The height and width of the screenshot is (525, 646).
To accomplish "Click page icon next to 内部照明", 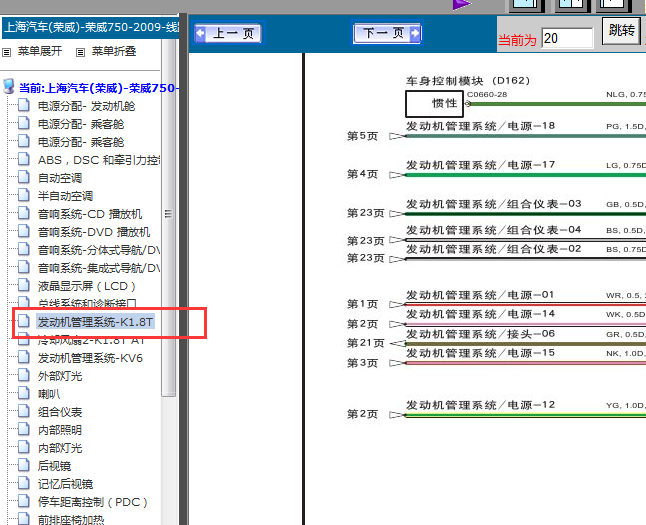I will (23, 429).
